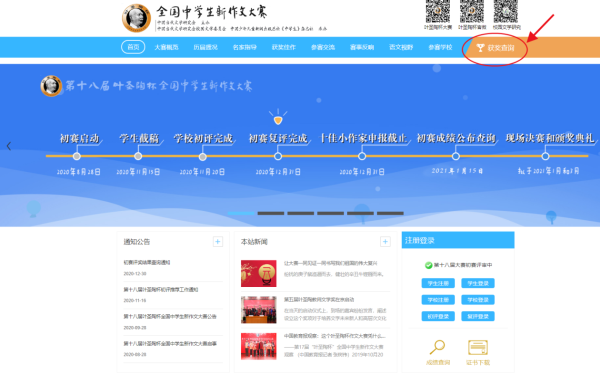Click the 学校登录 button
The image size is (600, 373).
pos(478,300)
